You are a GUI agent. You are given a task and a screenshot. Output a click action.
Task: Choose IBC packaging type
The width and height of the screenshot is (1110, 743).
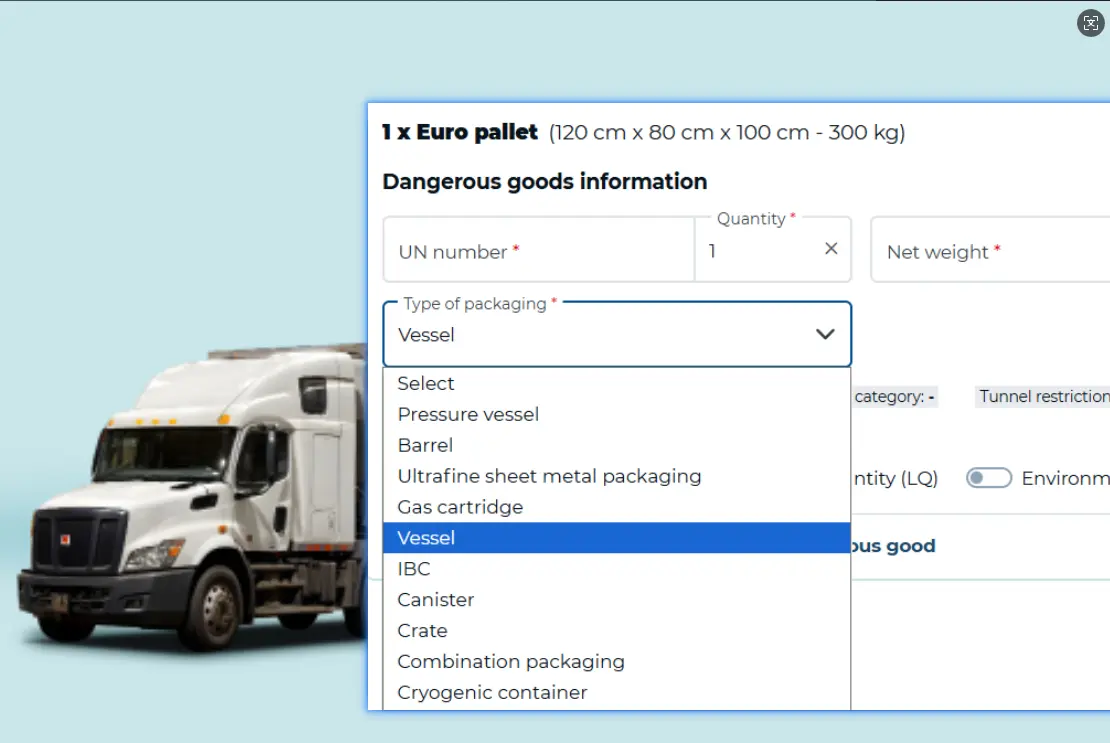click(x=617, y=569)
